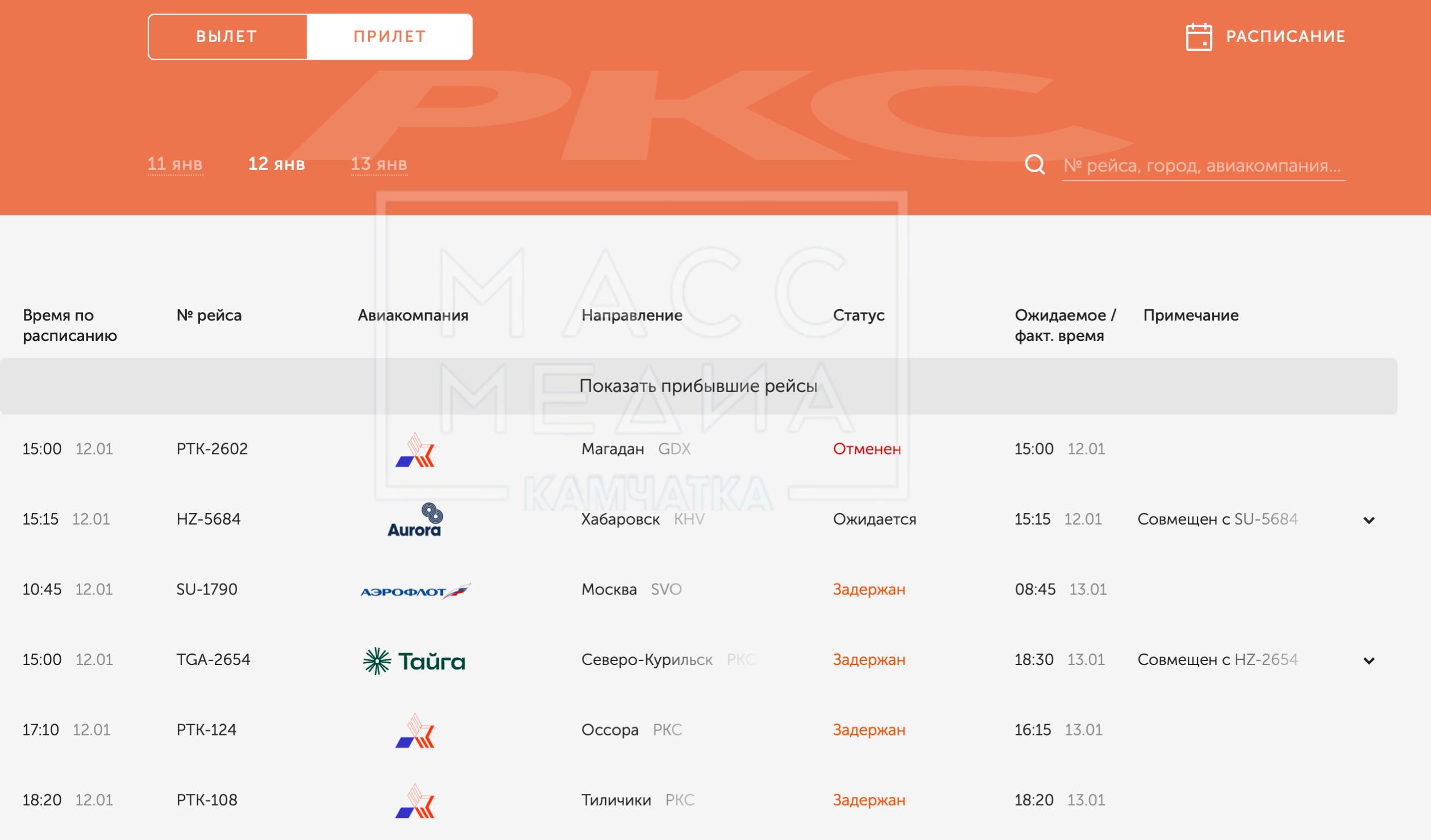Click the airline logo for flight РТК-108
1431x840 pixels.
(415, 801)
